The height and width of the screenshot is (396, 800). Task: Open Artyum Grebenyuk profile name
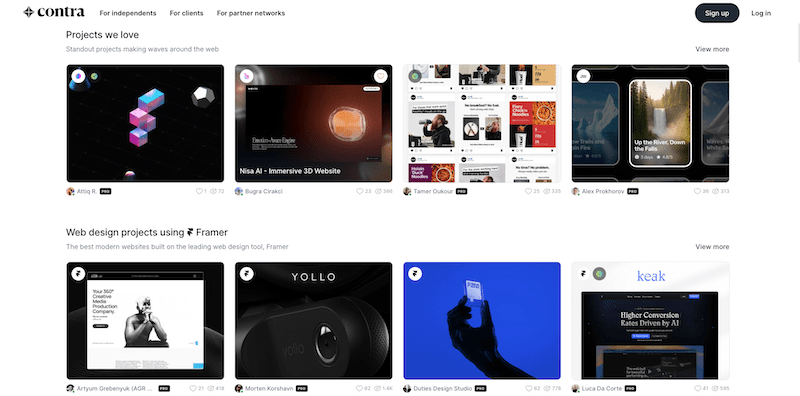click(116, 389)
